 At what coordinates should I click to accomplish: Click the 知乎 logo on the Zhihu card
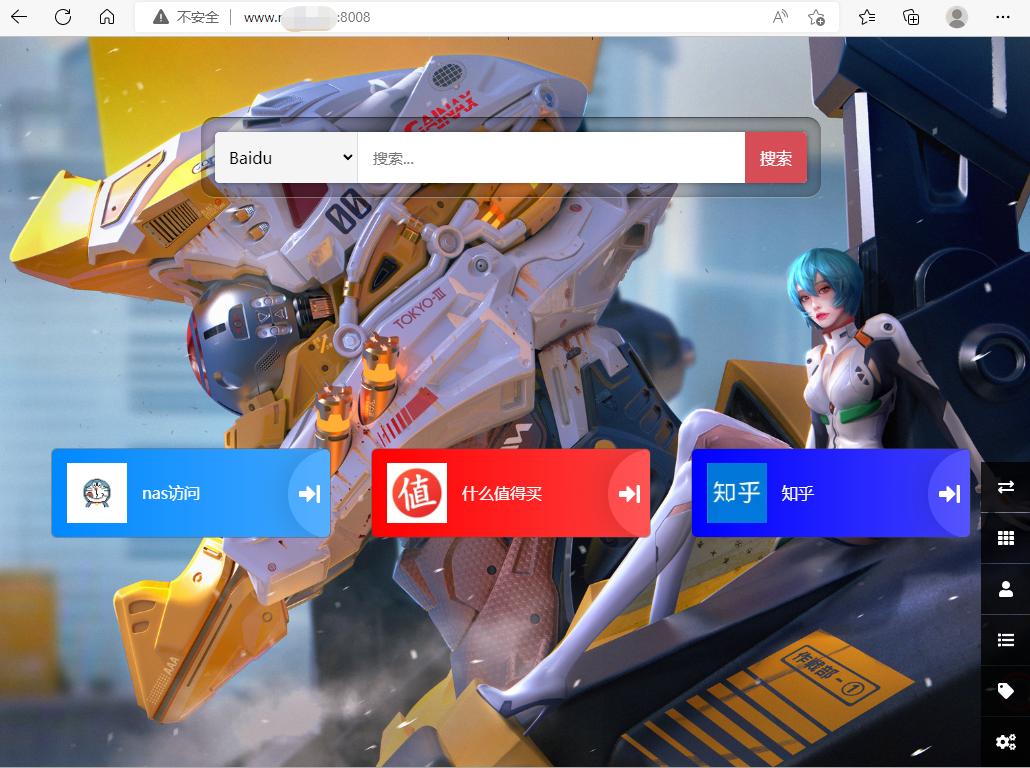737,492
